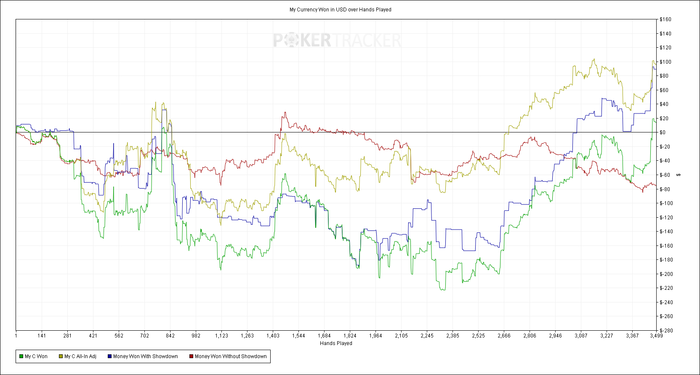Click the "2,105" x-axis tick label
Image resolution: width=700 pixels, height=375 pixels.
click(x=401, y=335)
